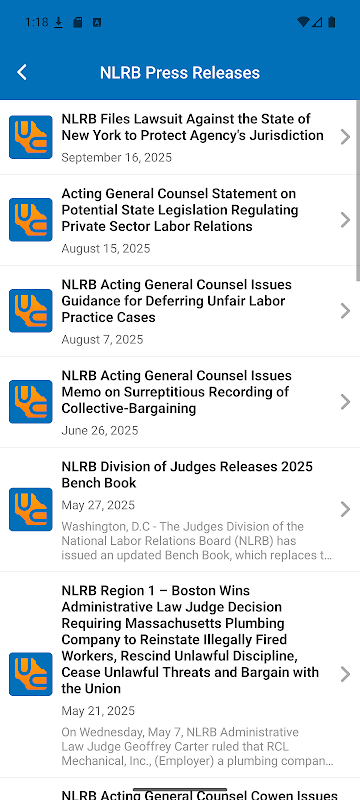360x800 pixels.
Task: Open chevron for Region 1 Boston release
Action: click(x=345, y=674)
